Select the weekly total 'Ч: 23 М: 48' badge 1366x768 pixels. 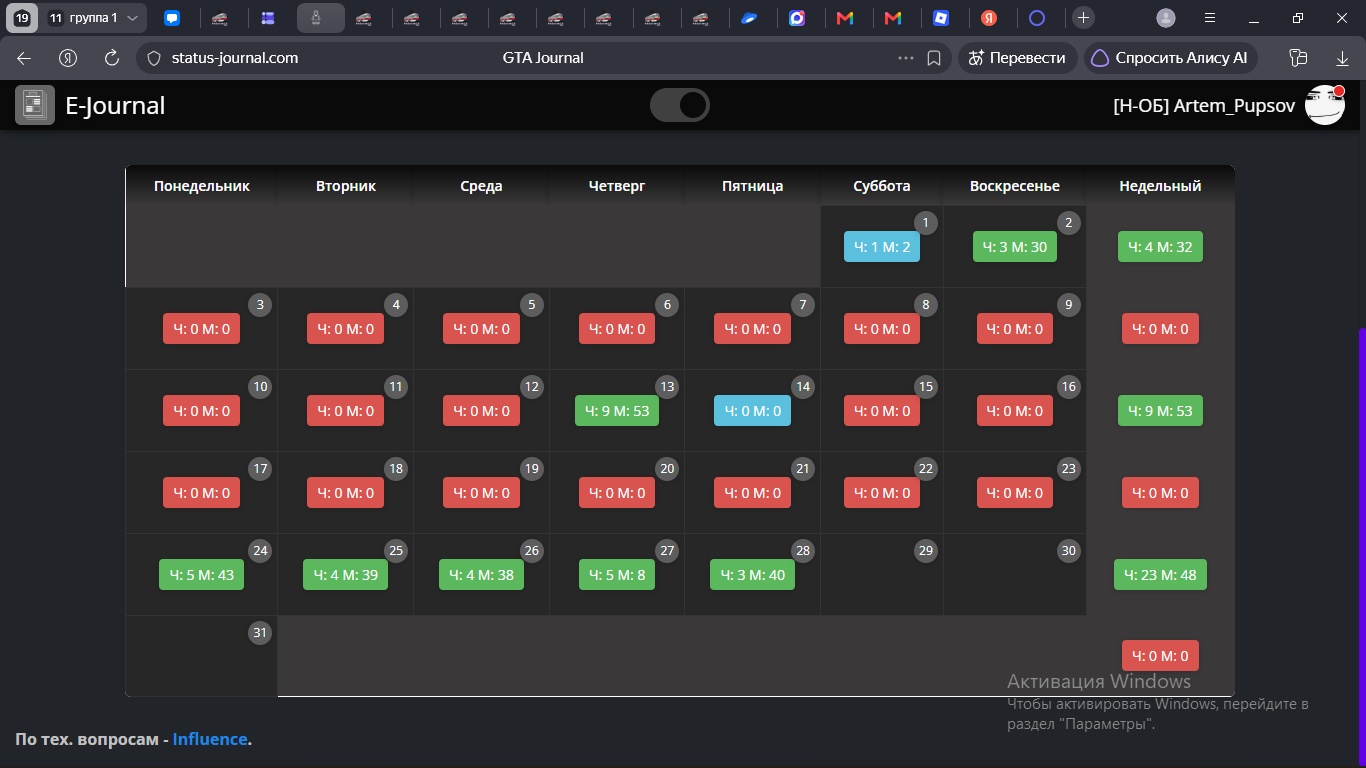[x=1161, y=575]
